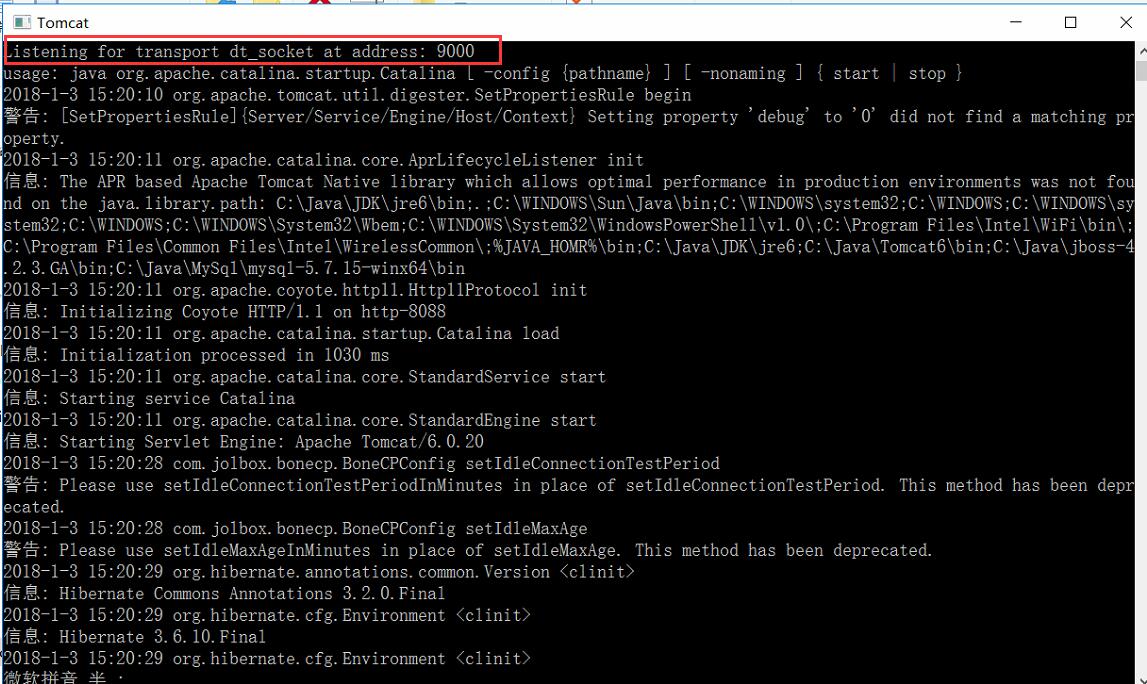Minimize the Tomcat console window
The width and height of the screenshot is (1147, 684).
(x=1015, y=22)
